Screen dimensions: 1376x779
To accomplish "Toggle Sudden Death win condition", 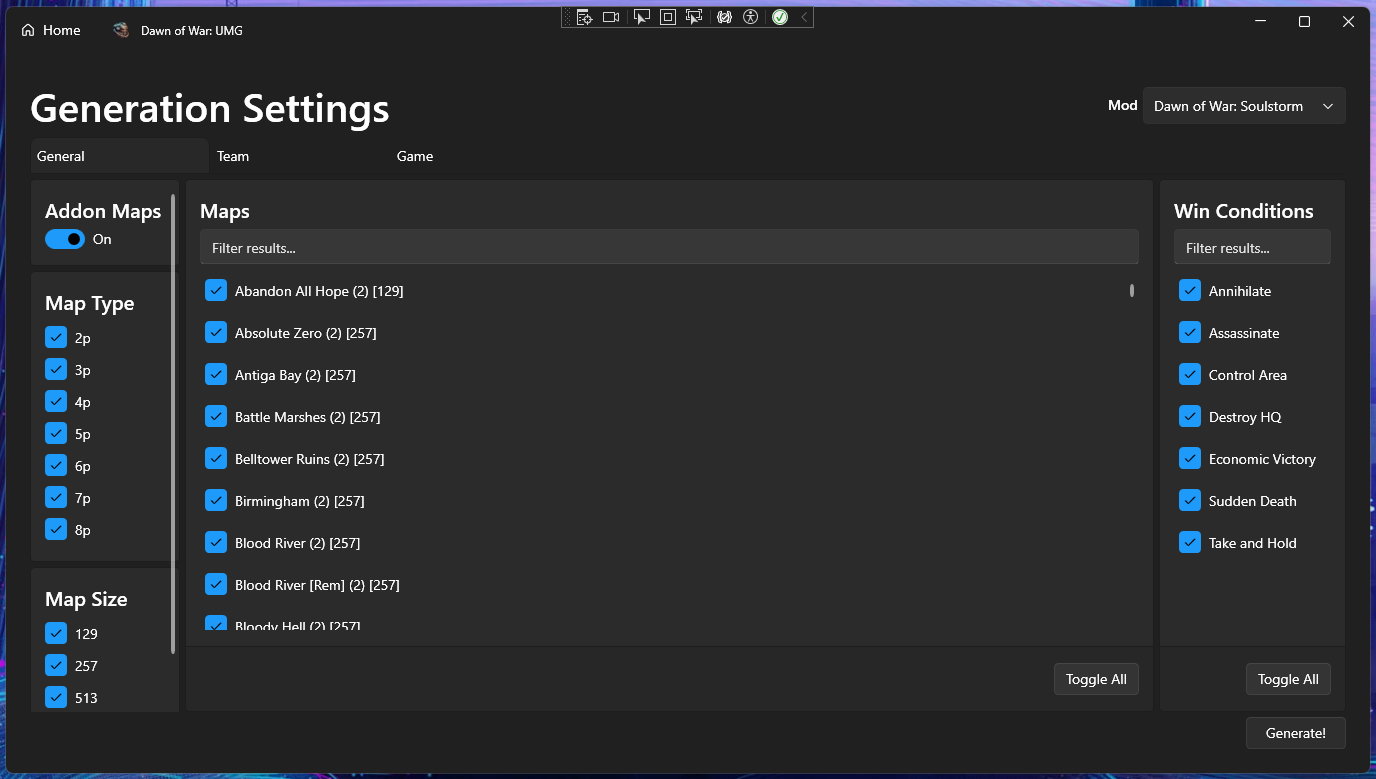I will tap(1190, 500).
